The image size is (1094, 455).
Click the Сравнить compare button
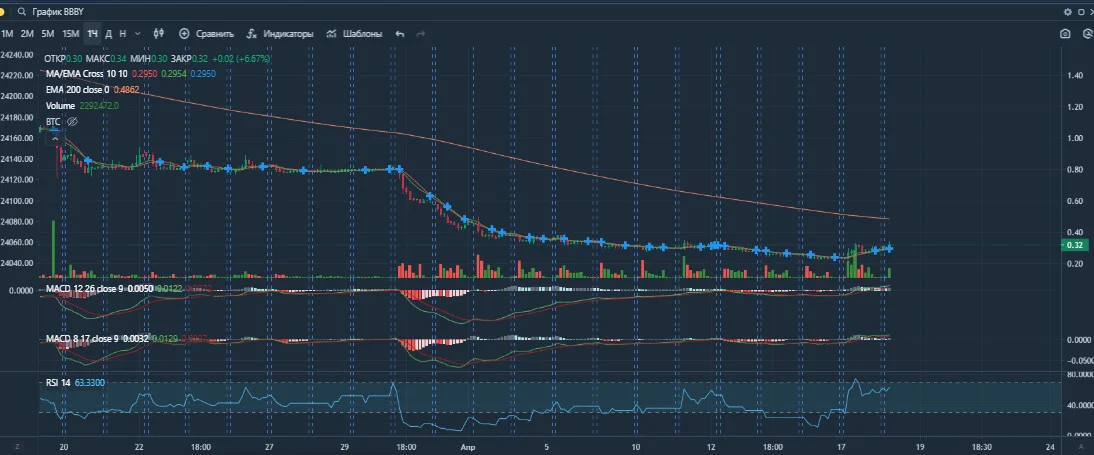207,33
